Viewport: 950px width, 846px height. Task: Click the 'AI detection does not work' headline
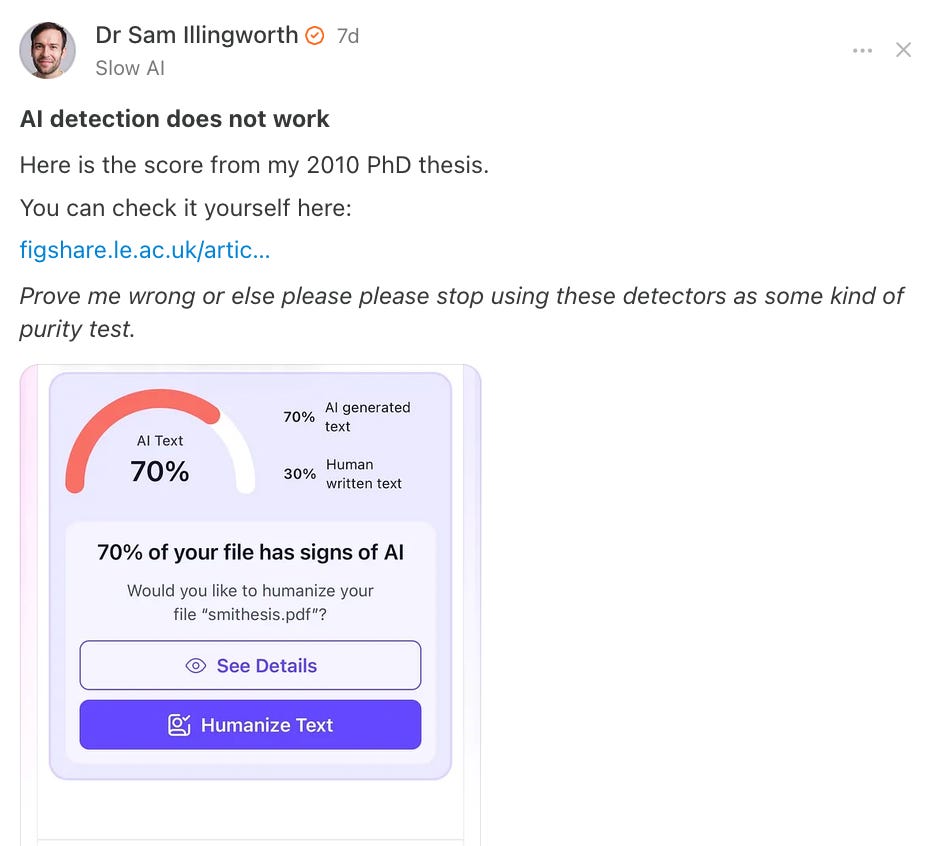click(174, 119)
